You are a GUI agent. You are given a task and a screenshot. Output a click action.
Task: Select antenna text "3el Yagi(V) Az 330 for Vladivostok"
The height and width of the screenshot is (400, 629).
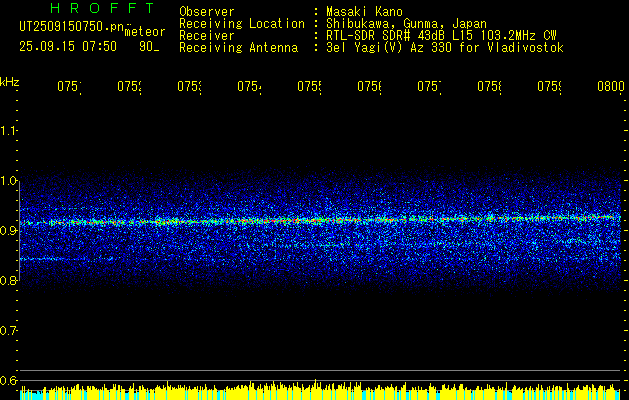coord(445,48)
